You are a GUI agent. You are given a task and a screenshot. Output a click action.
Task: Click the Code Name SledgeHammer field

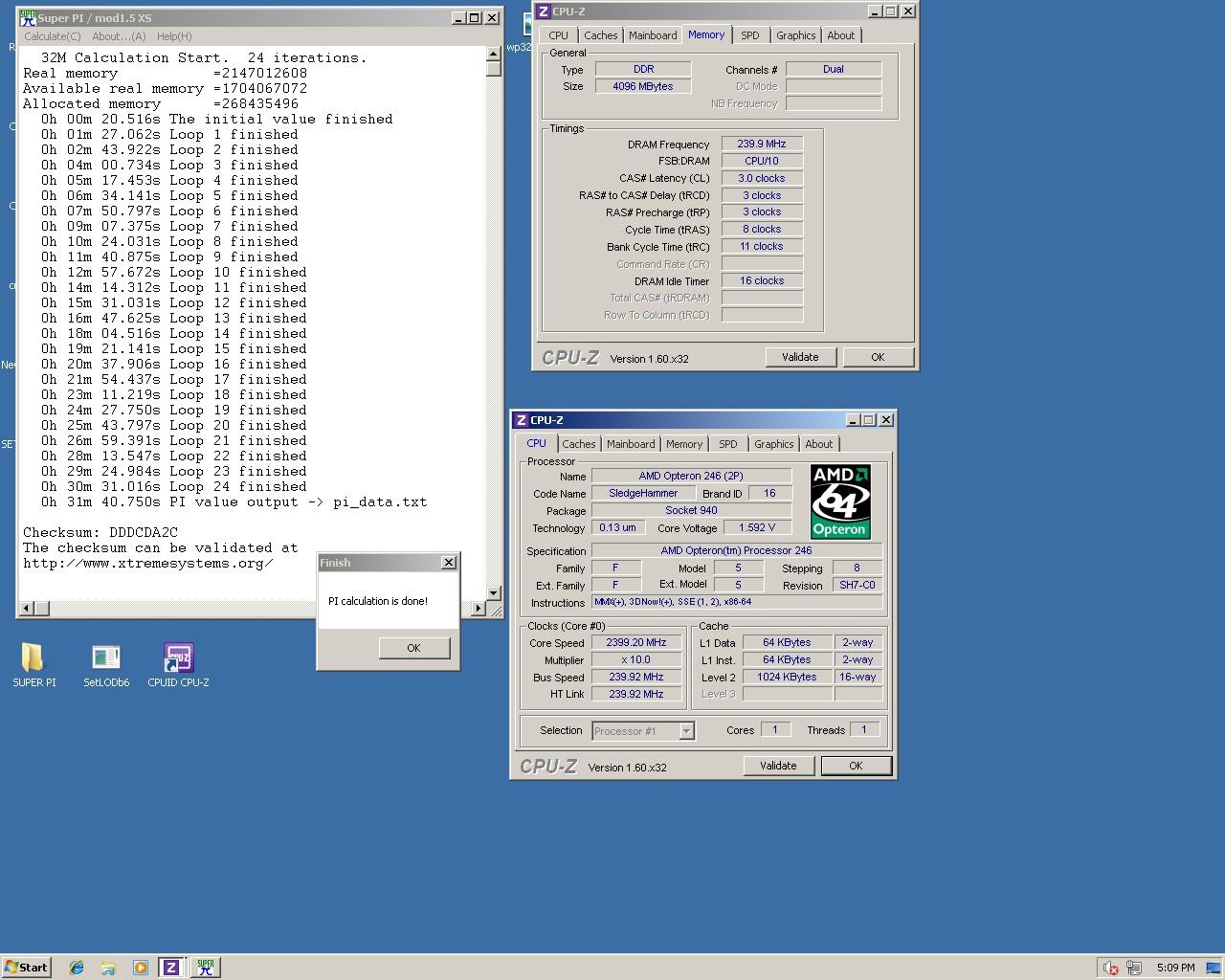point(643,493)
